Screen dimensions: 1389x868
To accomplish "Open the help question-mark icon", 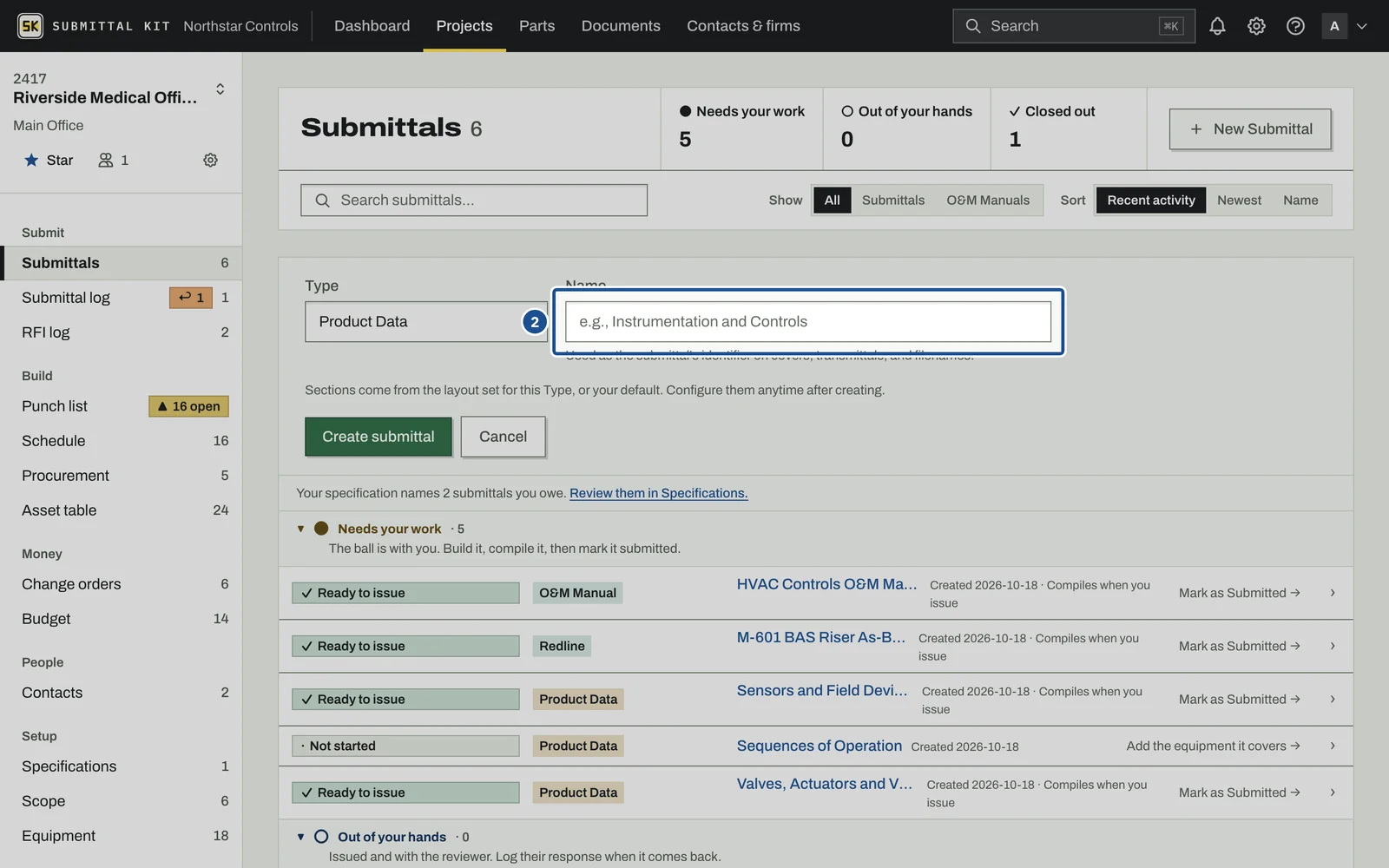I will click(1295, 26).
